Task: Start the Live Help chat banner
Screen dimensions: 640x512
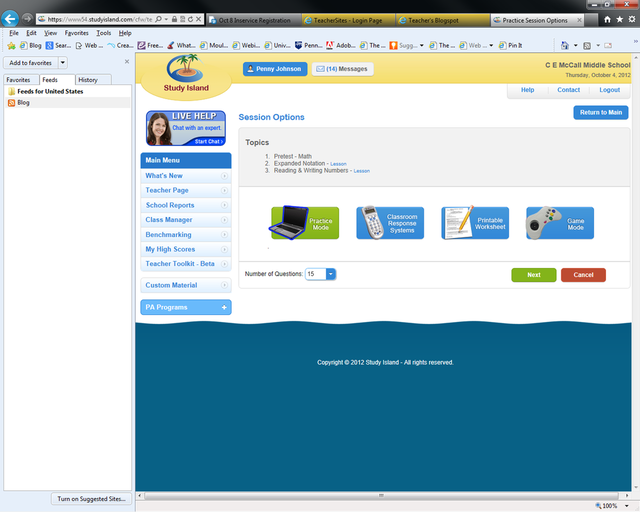Action: click(186, 128)
